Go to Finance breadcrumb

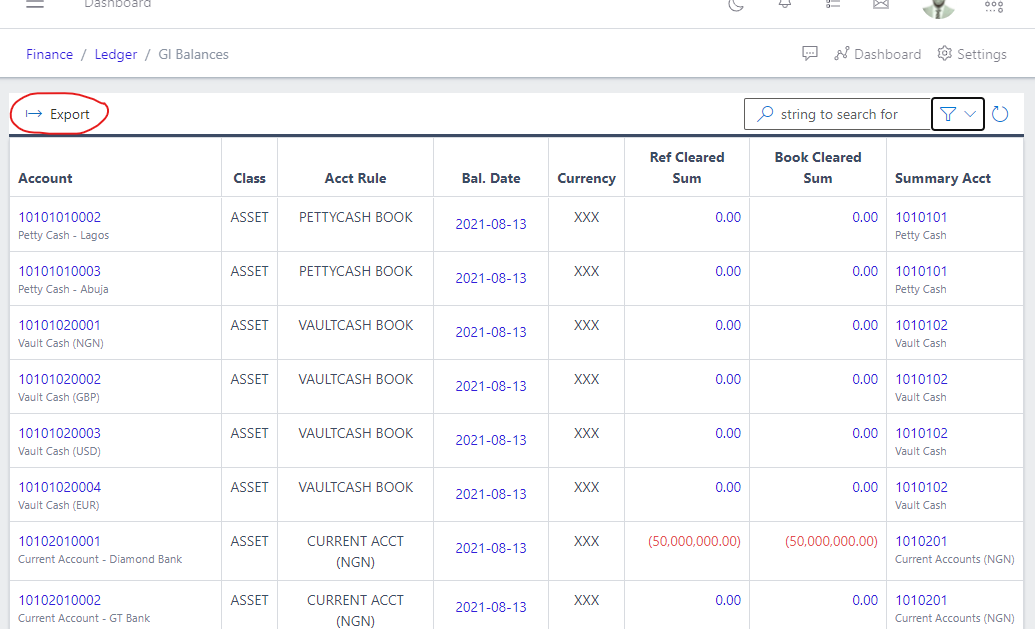pyautogui.click(x=50, y=55)
